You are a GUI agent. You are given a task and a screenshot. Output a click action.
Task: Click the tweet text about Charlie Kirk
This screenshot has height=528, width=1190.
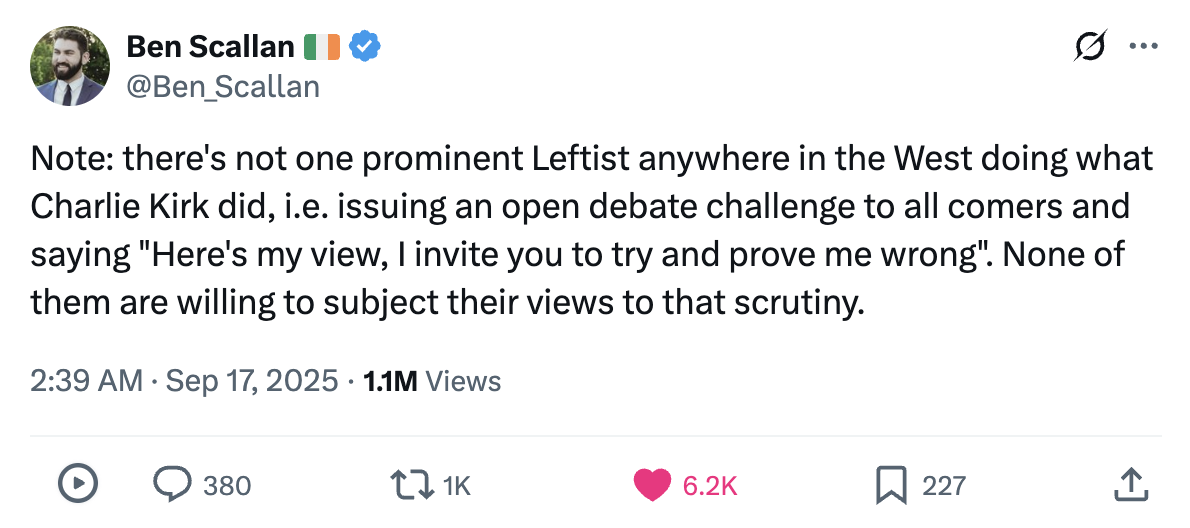point(592,231)
